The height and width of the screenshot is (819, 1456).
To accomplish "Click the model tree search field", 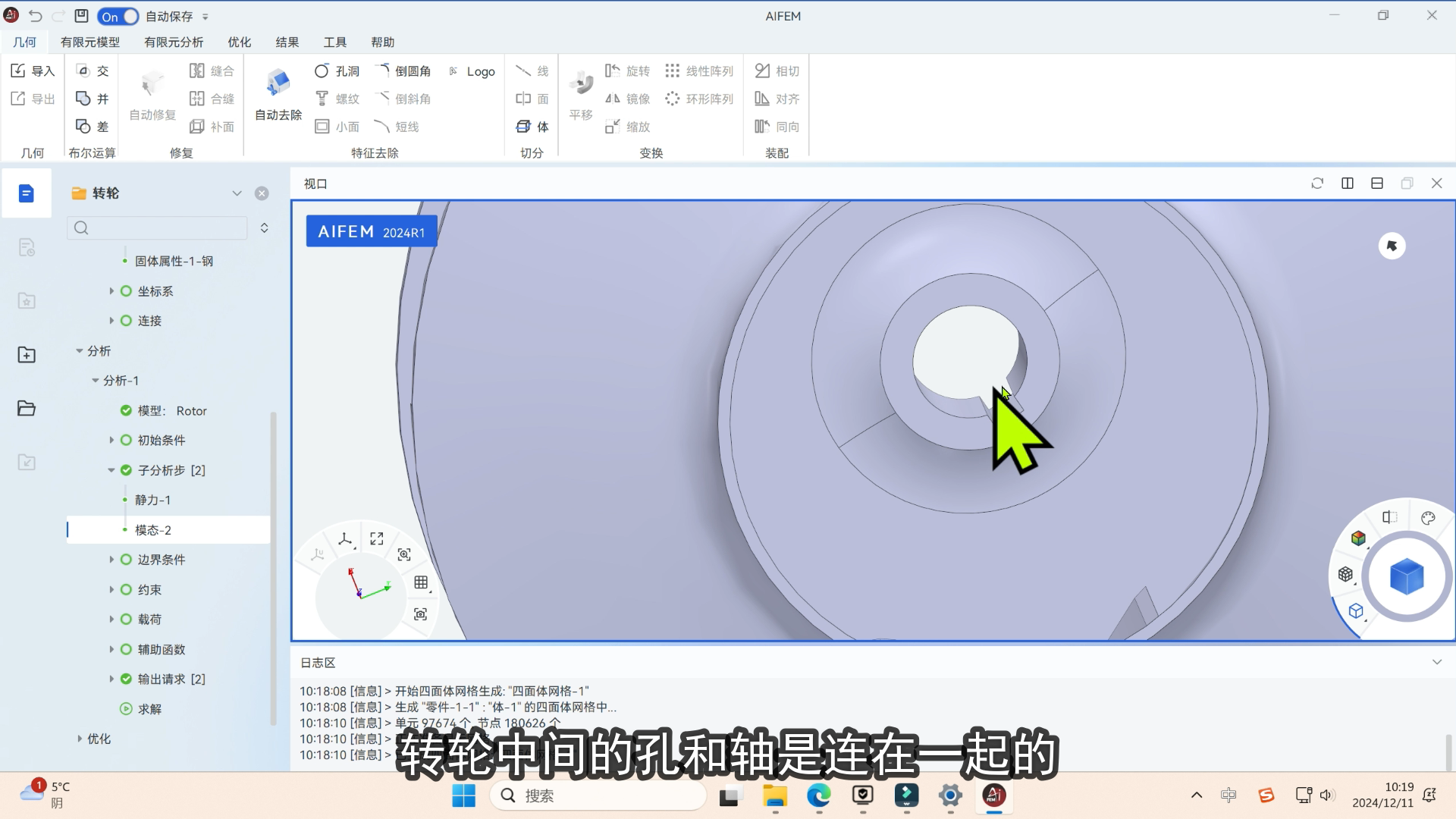I will tap(158, 227).
